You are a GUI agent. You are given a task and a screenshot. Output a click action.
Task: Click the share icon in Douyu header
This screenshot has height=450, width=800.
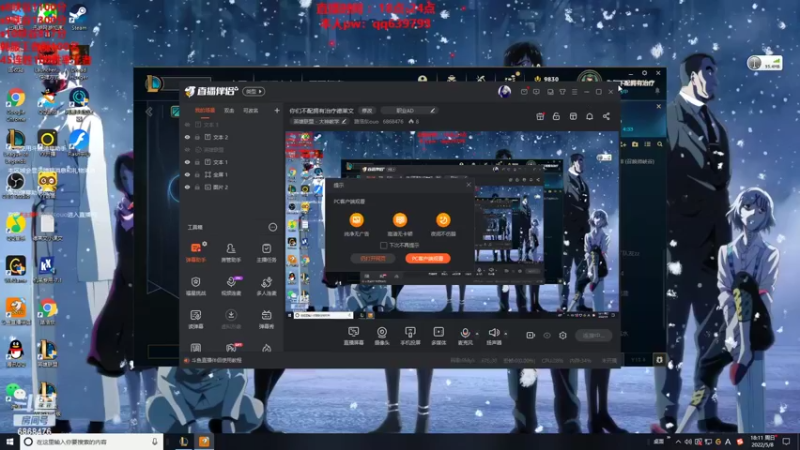(x=606, y=116)
